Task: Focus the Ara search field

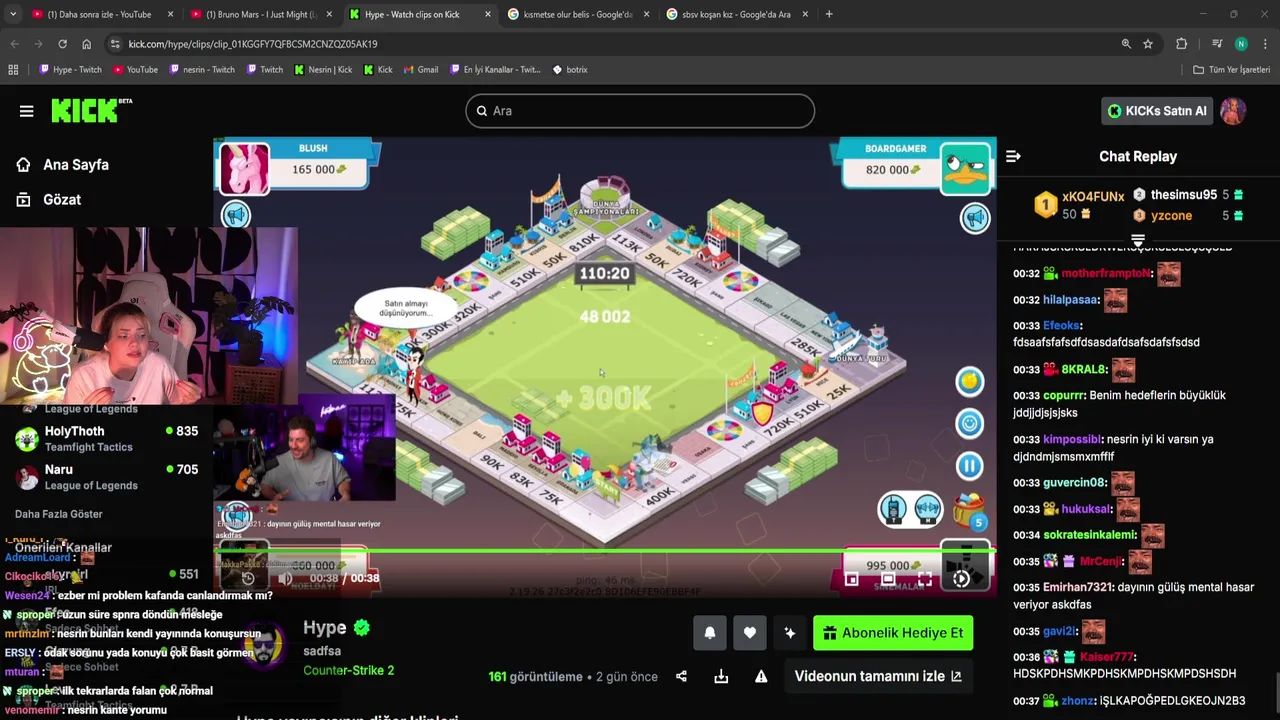Action: (x=640, y=111)
